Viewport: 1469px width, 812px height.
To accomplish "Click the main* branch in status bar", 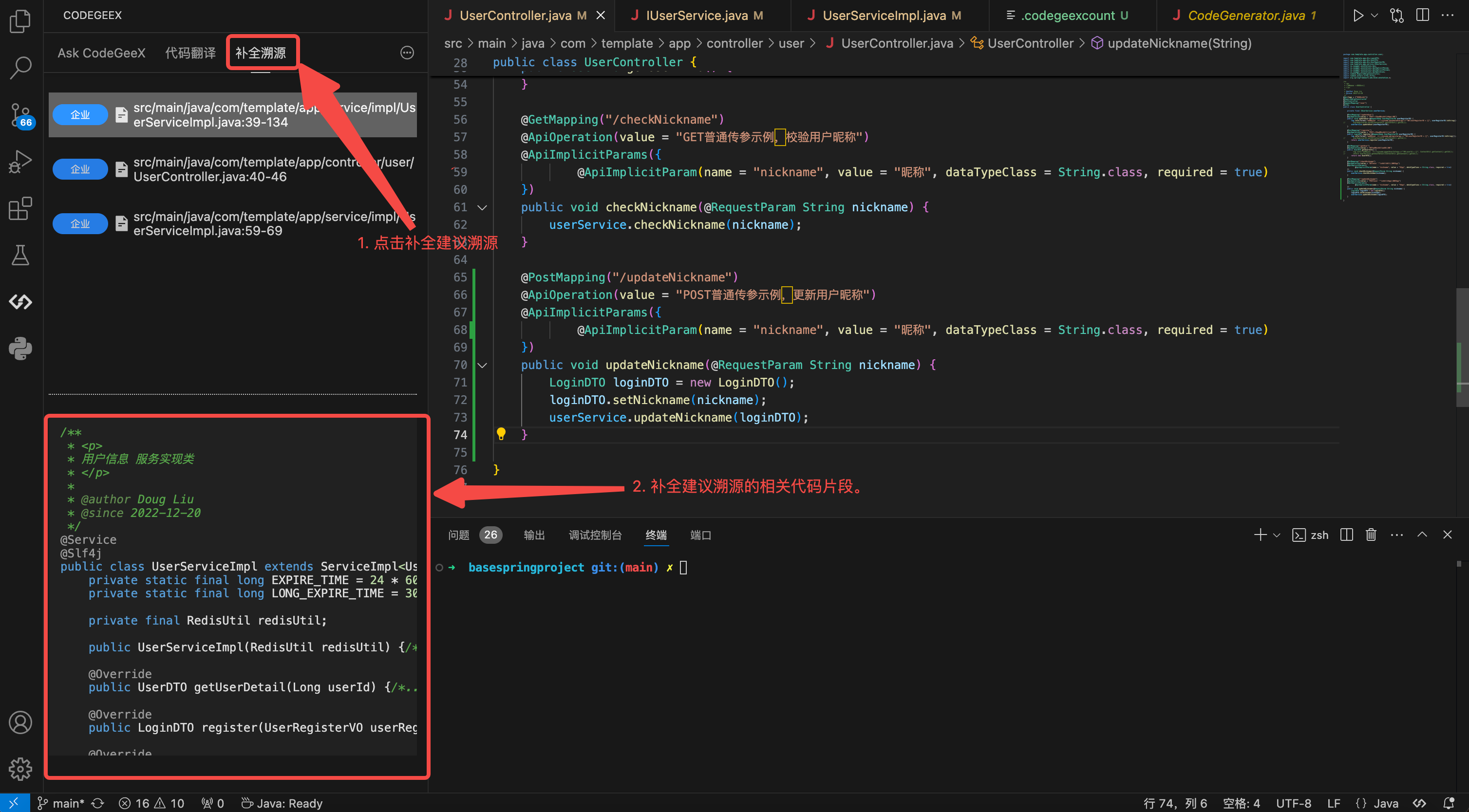I will pyautogui.click(x=60, y=803).
